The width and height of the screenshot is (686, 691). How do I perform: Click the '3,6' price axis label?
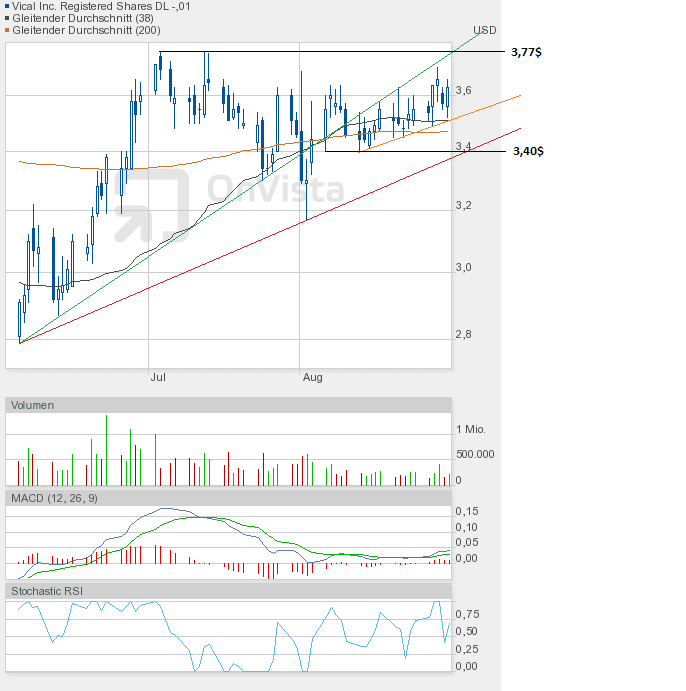(x=464, y=90)
